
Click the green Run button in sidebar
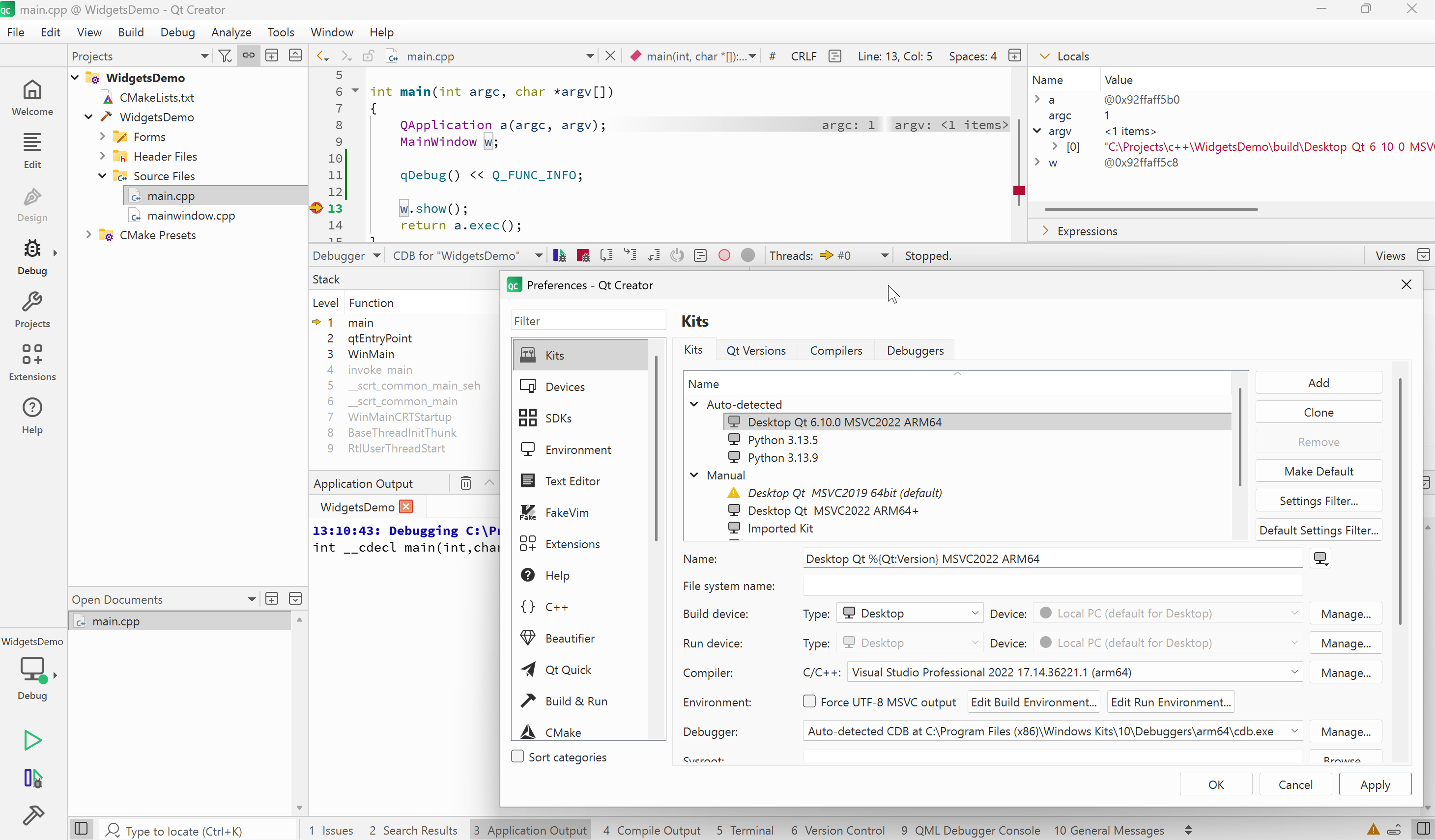click(x=32, y=740)
